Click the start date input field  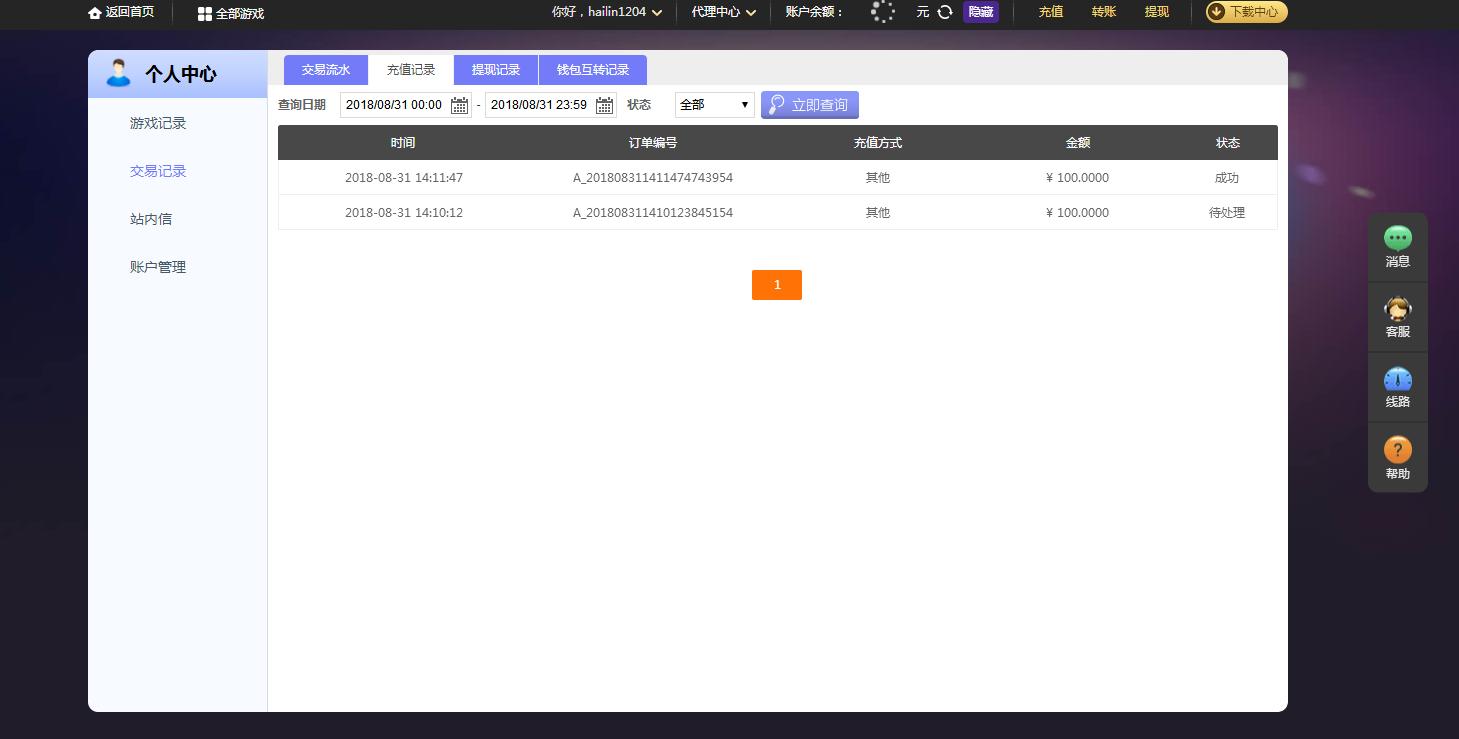pyautogui.click(x=395, y=104)
